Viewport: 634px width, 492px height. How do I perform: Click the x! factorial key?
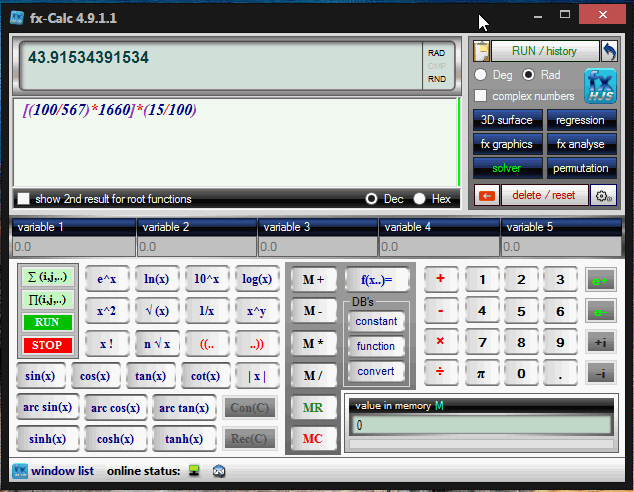click(x=107, y=344)
